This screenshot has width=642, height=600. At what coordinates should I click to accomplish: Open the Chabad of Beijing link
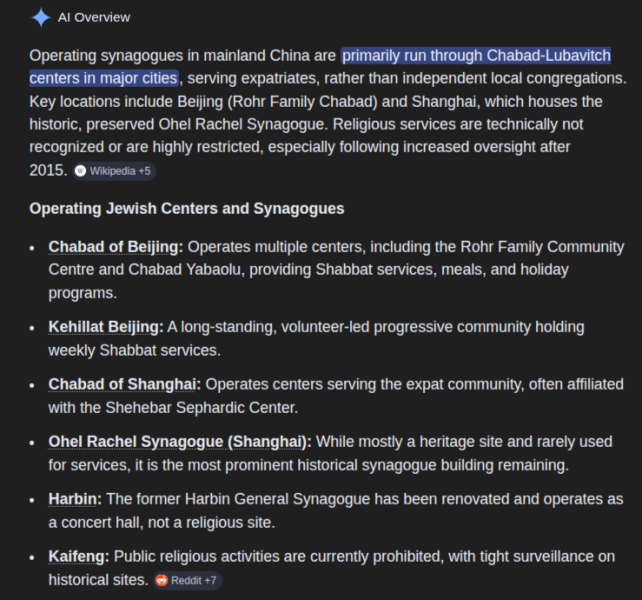[x=114, y=247]
